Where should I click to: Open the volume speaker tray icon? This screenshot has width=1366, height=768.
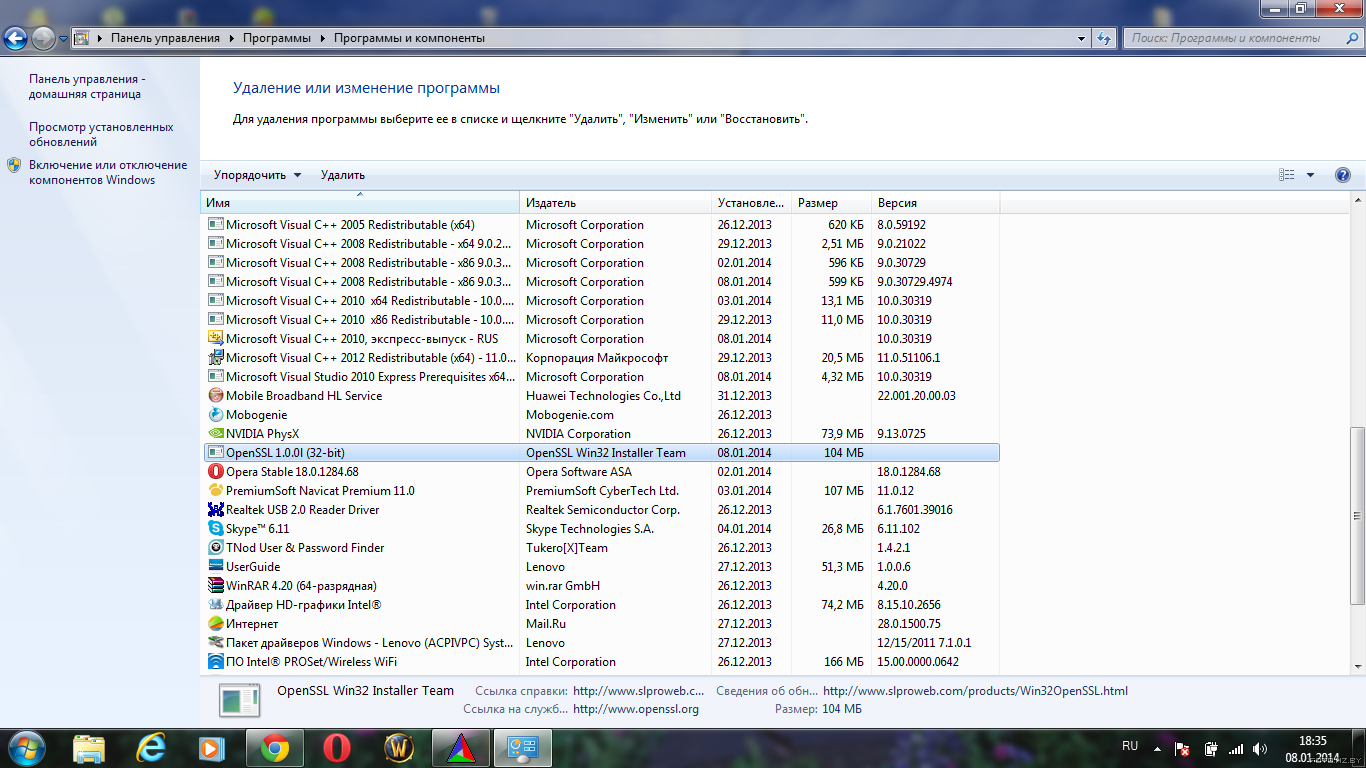(1260, 748)
